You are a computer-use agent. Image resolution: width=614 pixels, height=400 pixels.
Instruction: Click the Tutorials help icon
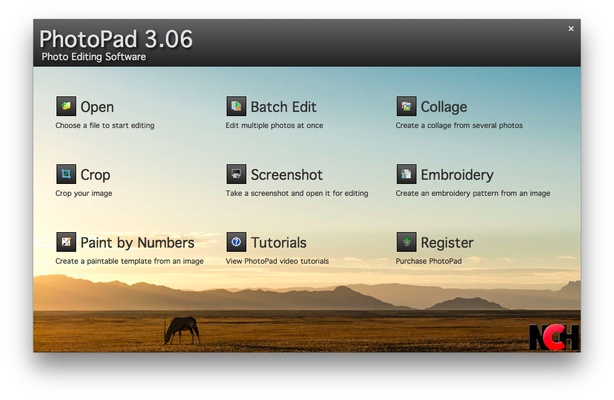(x=236, y=242)
